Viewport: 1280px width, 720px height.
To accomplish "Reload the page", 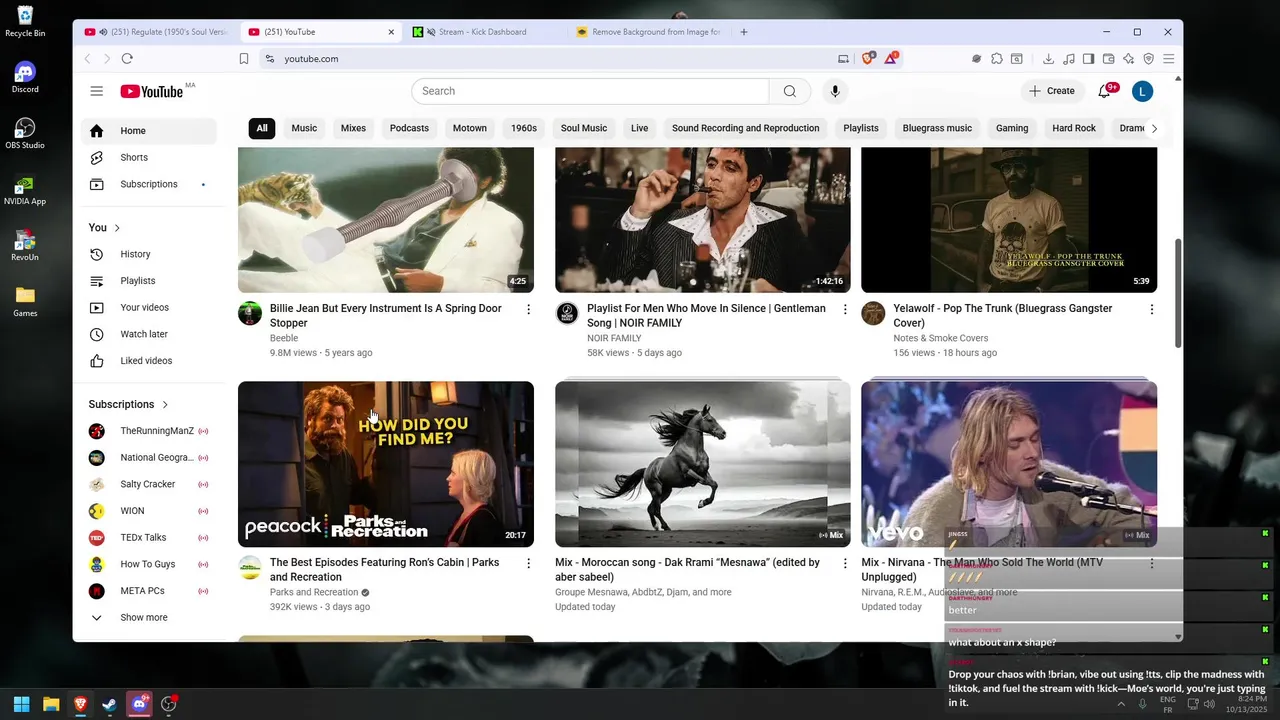I will pyautogui.click(x=127, y=59).
